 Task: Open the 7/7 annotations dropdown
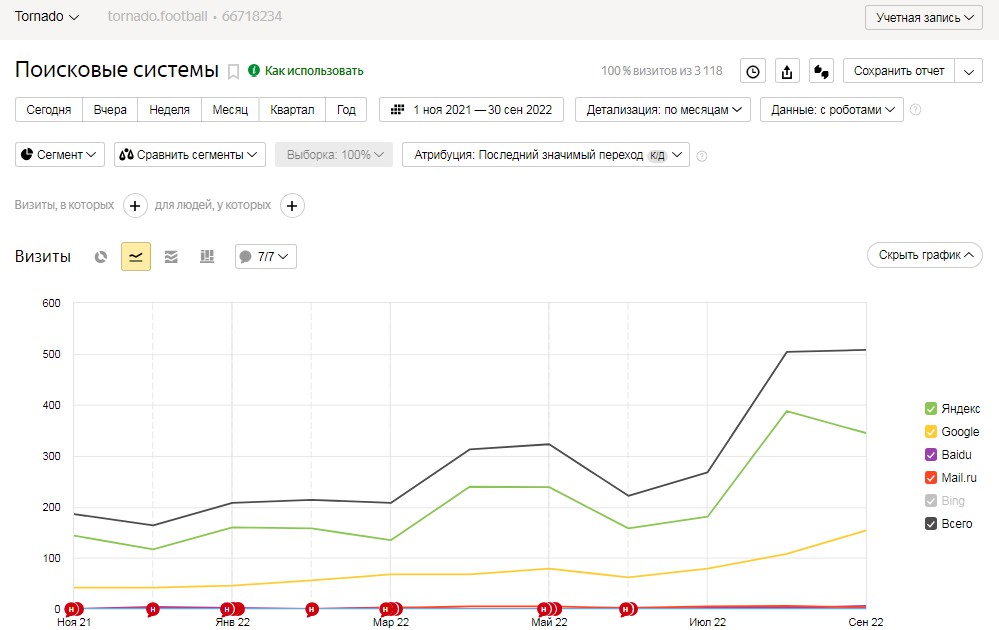click(x=266, y=257)
